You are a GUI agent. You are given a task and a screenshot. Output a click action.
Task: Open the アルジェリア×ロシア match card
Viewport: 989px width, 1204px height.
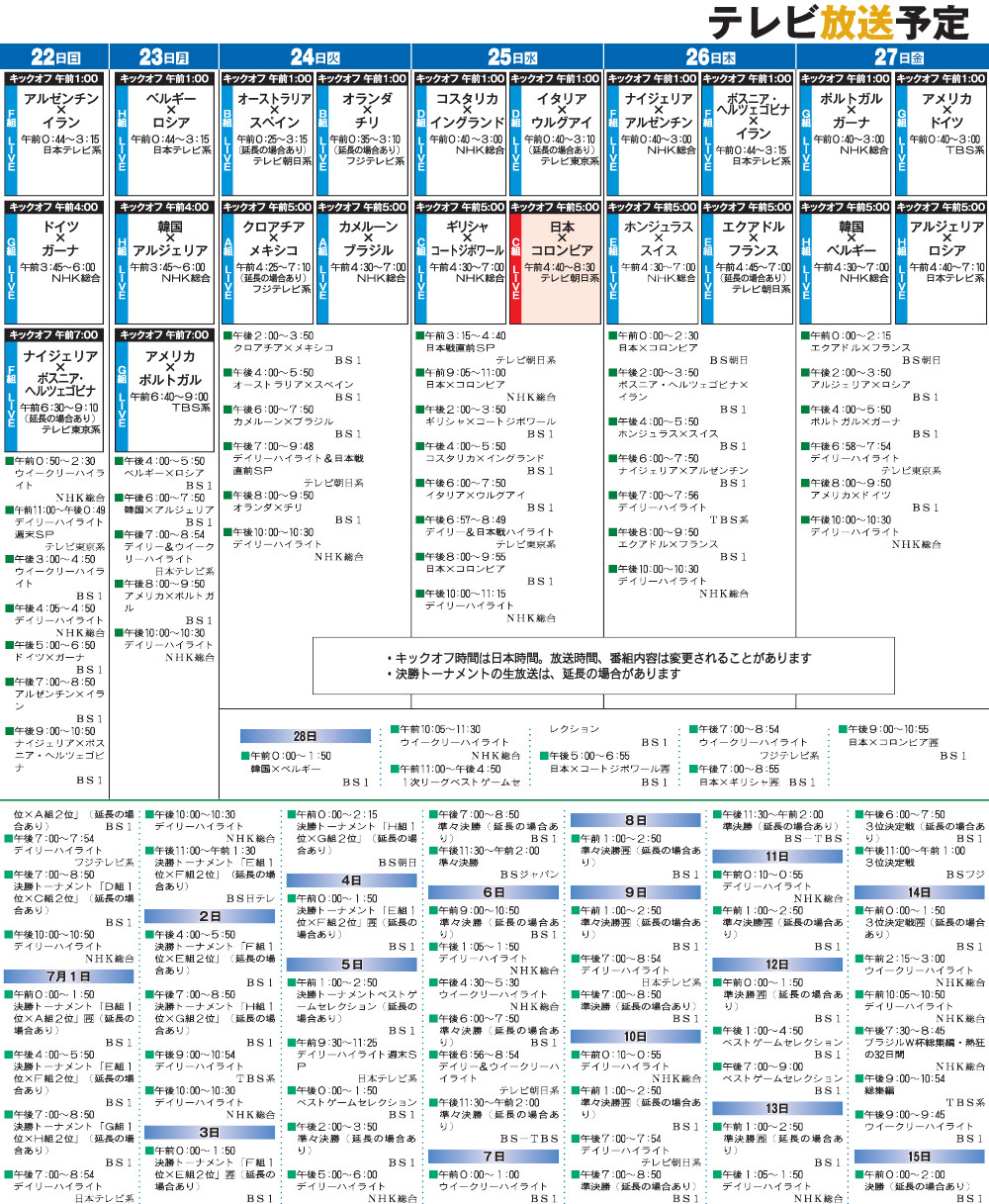[942, 262]
